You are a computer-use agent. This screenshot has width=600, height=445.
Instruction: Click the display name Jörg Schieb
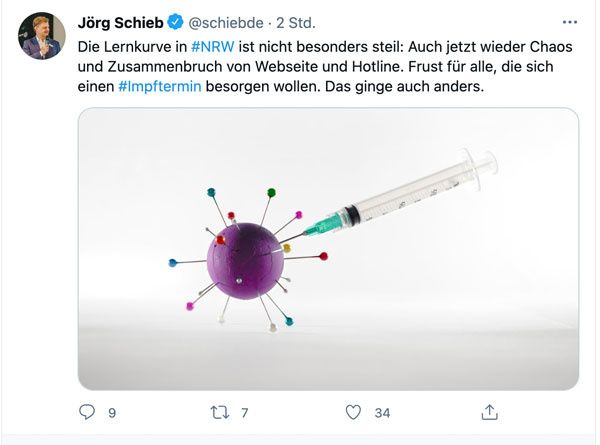pyautogui.click(x=120, y=21)
